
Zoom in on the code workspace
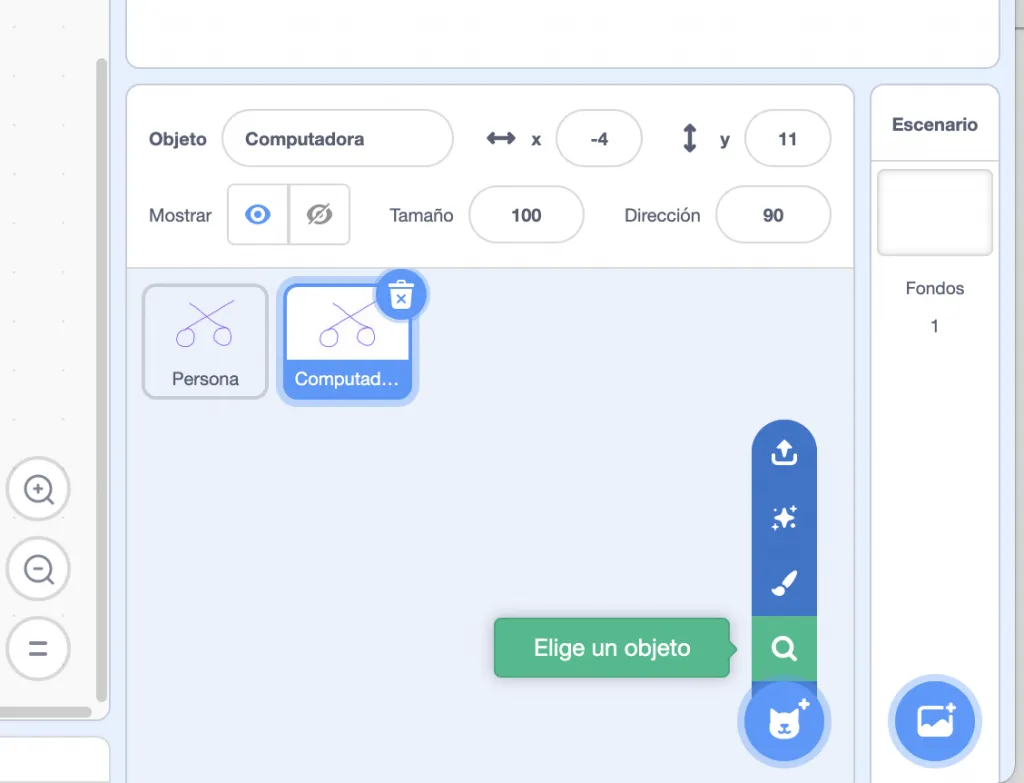pos(38,490)
